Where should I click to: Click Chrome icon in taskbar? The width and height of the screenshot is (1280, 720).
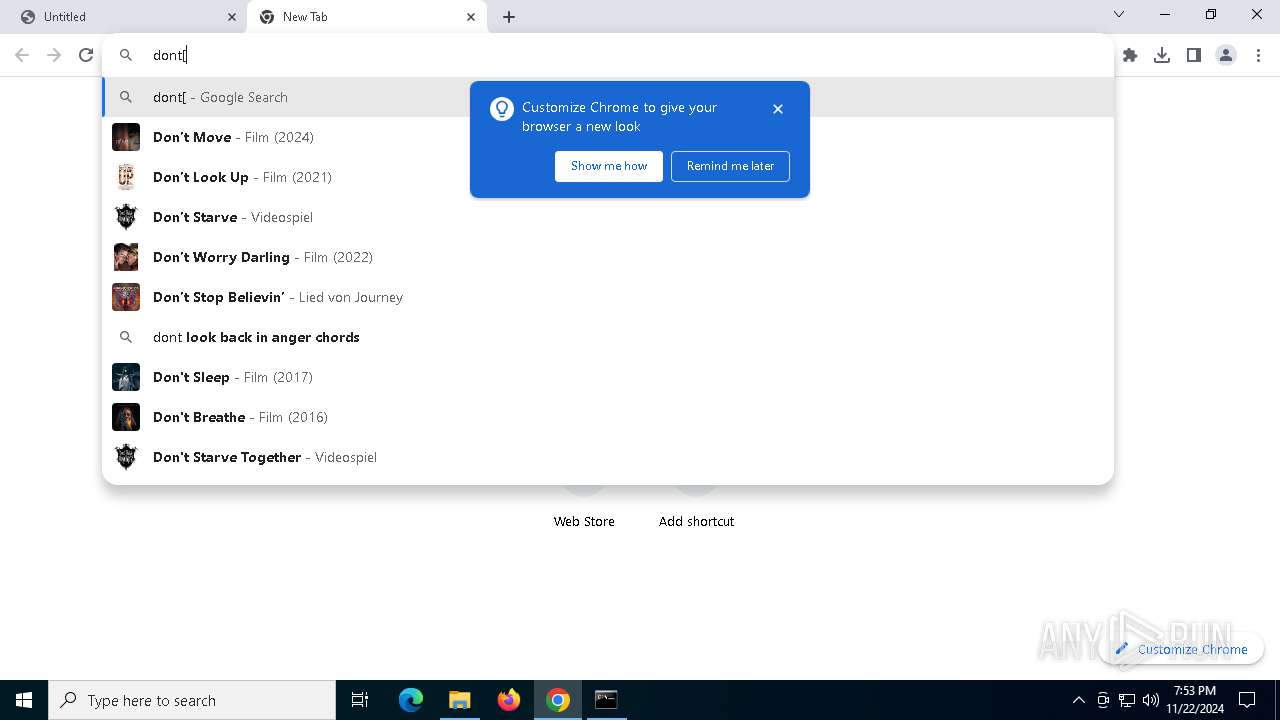(558, 700)
